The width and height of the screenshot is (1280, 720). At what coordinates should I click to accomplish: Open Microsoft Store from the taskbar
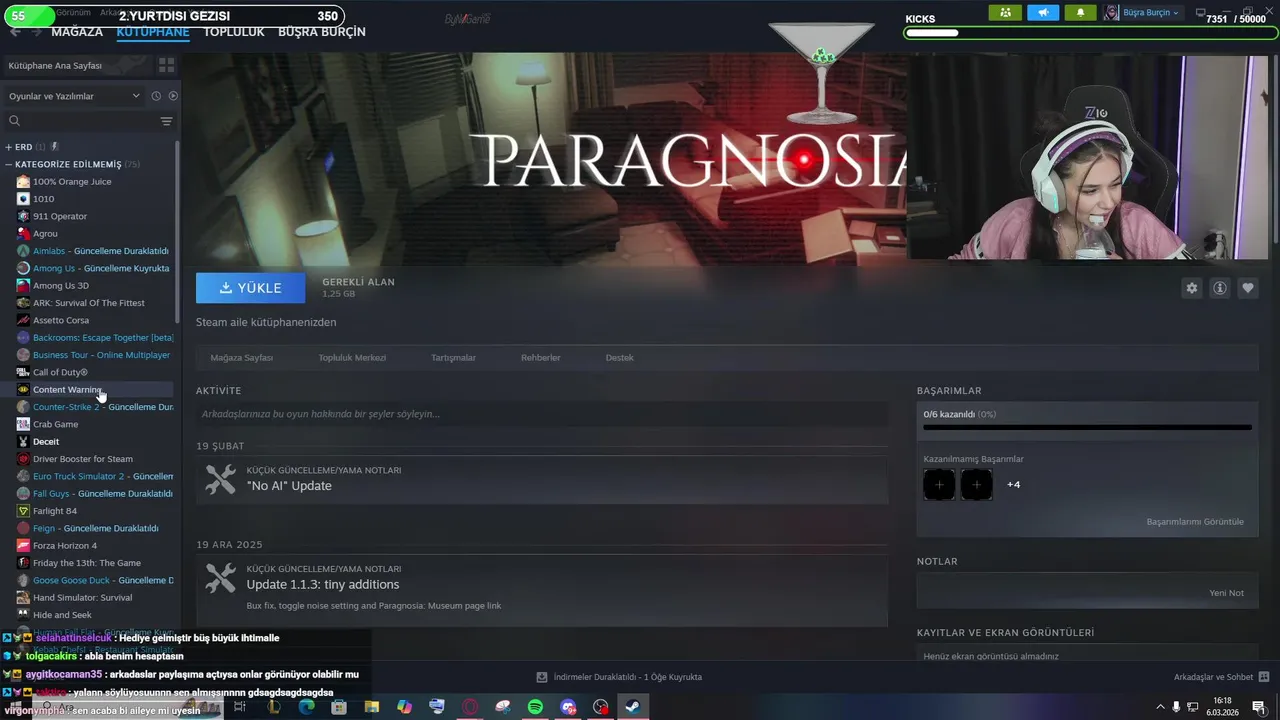coord(339,707)
